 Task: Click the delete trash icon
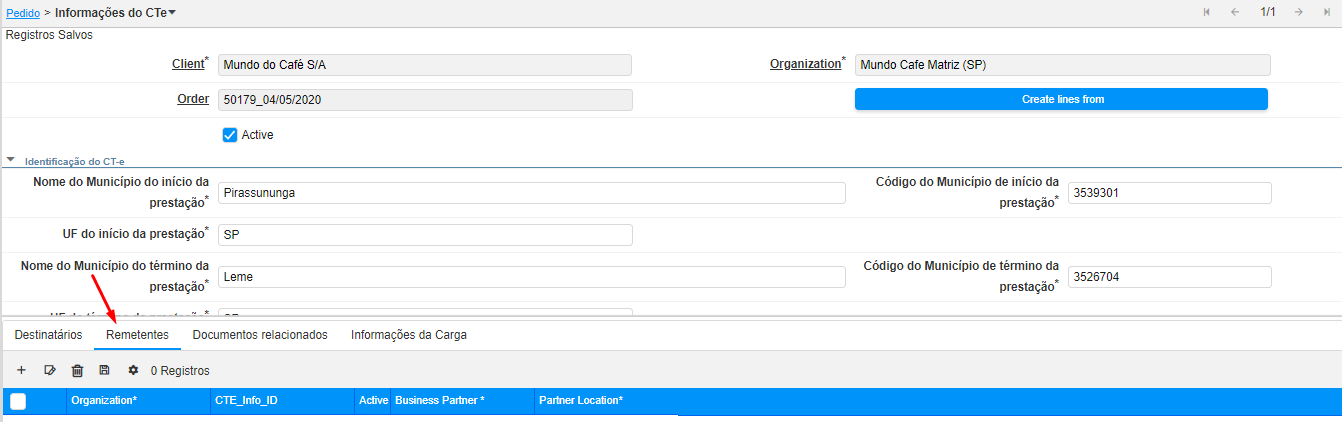(x=77, y=370)
